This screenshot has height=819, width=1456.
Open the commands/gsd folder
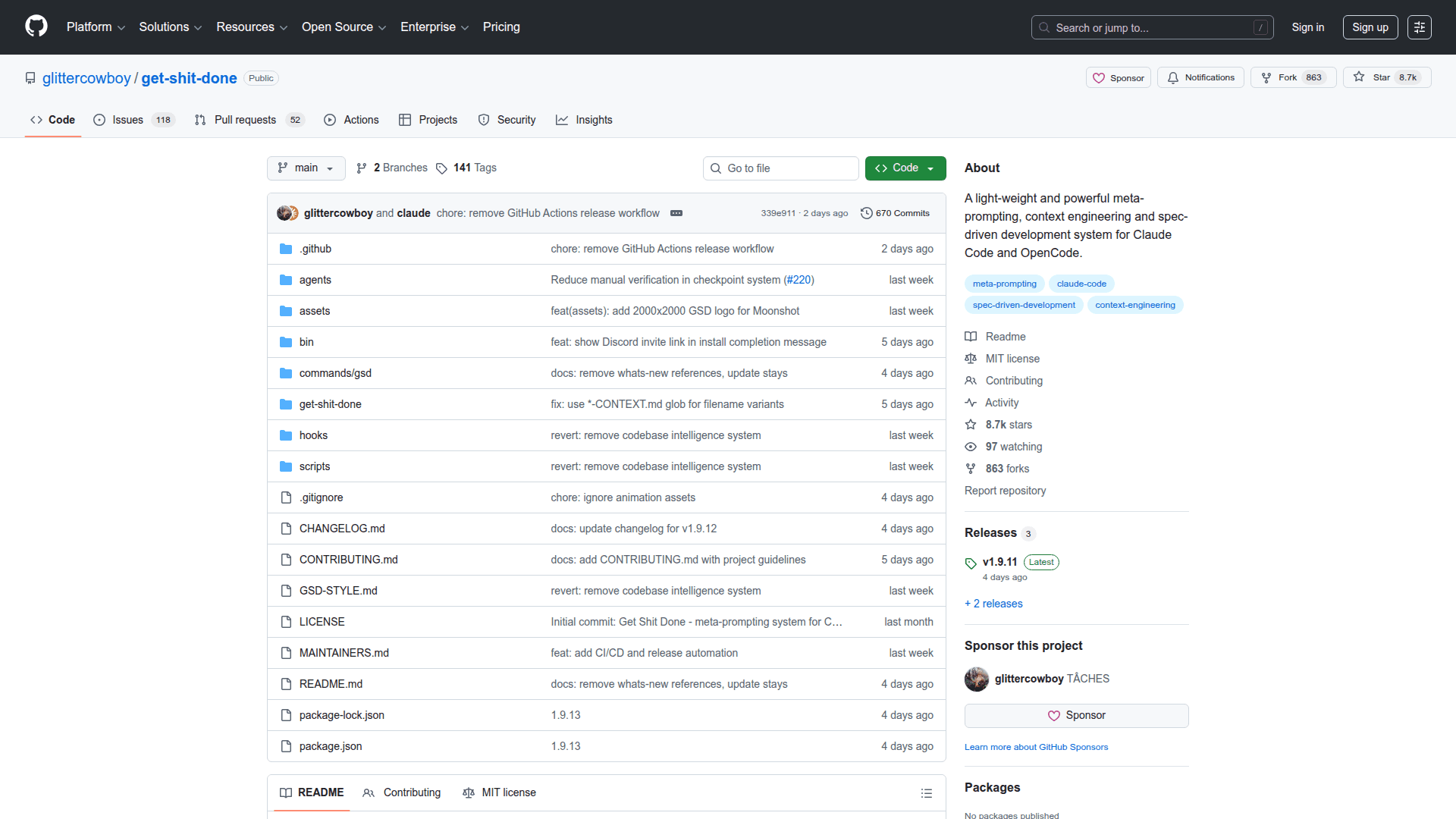tap(335, 373)
